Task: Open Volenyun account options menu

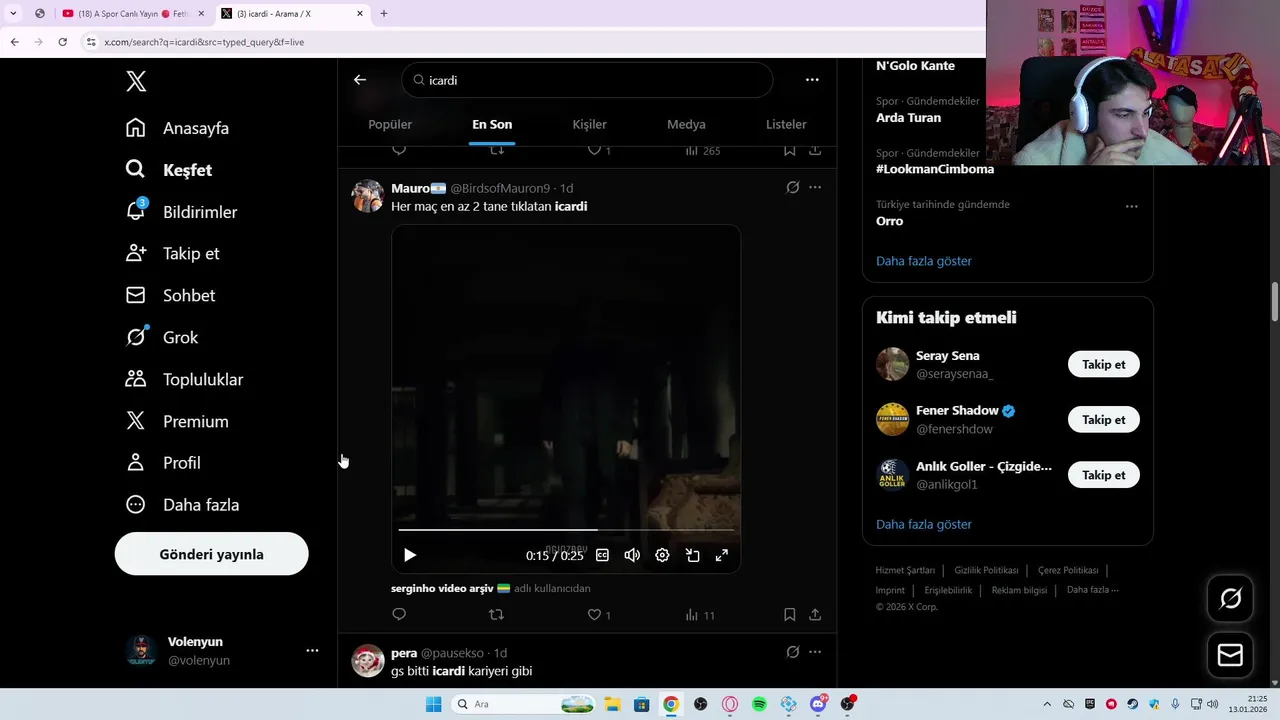Action: pos(312,650)
